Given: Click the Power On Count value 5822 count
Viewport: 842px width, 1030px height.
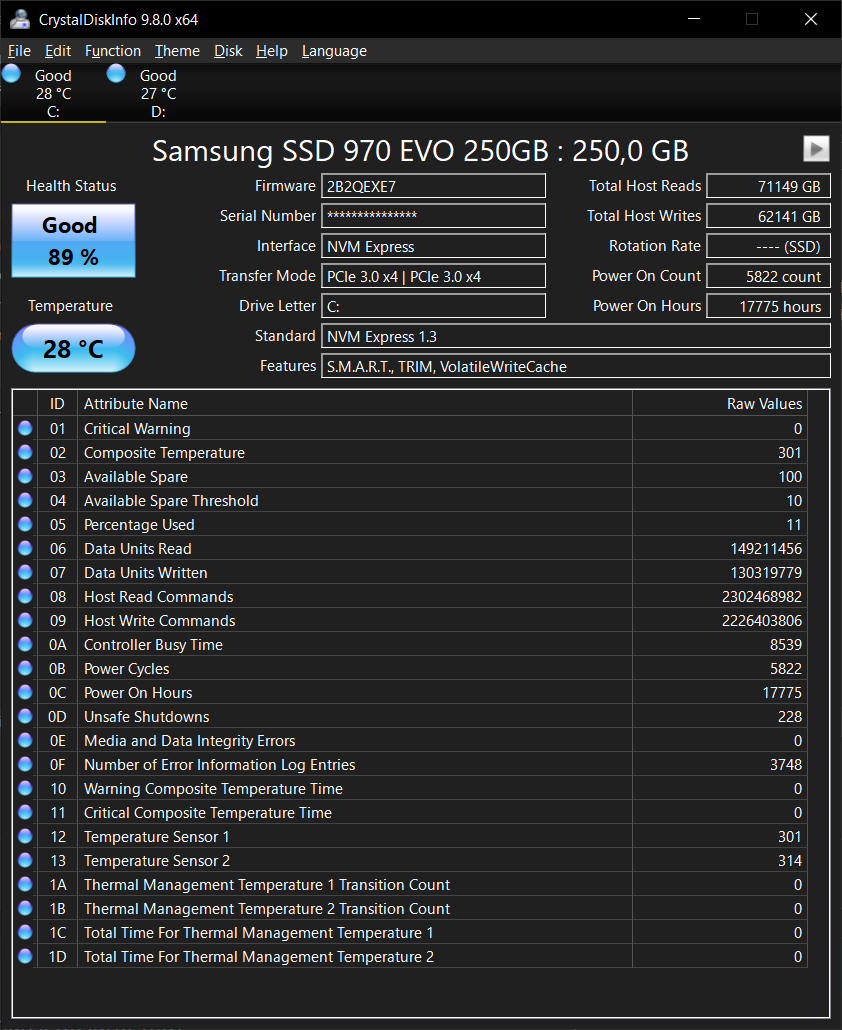Looking at the screenshot, I should 768,276.
